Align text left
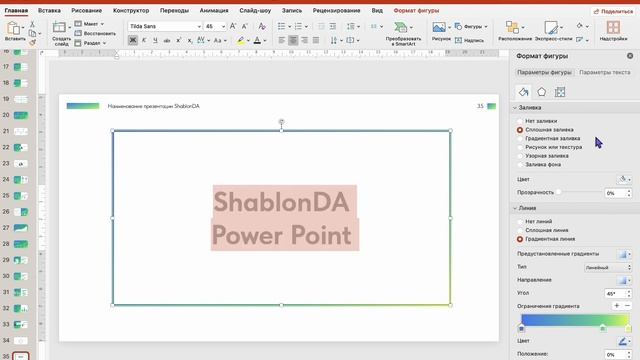Image resolution: width=640 pixels, height=360 pixels. [282, 40]
